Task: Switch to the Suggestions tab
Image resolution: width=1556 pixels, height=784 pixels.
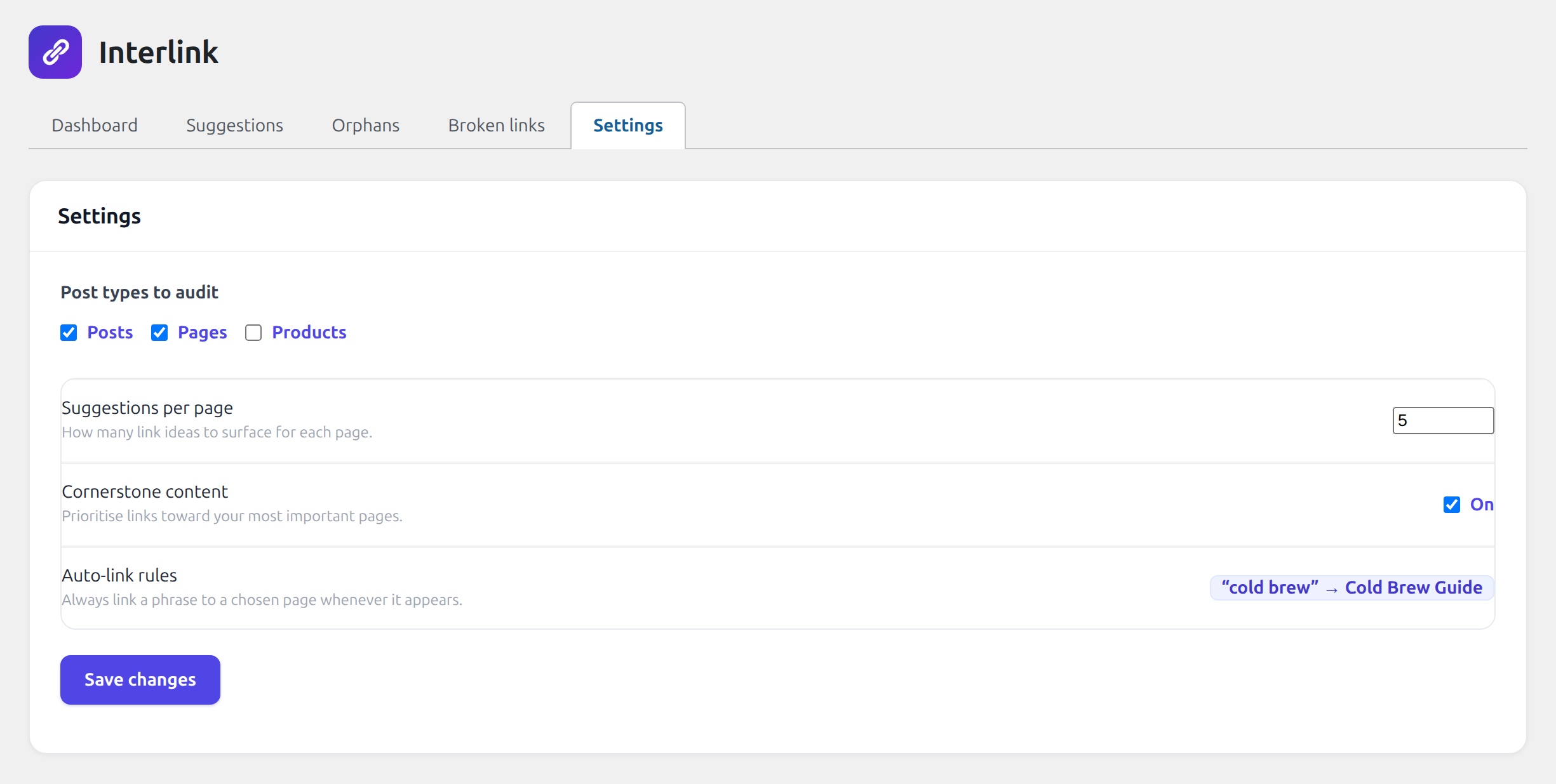Action: point(234,126)
